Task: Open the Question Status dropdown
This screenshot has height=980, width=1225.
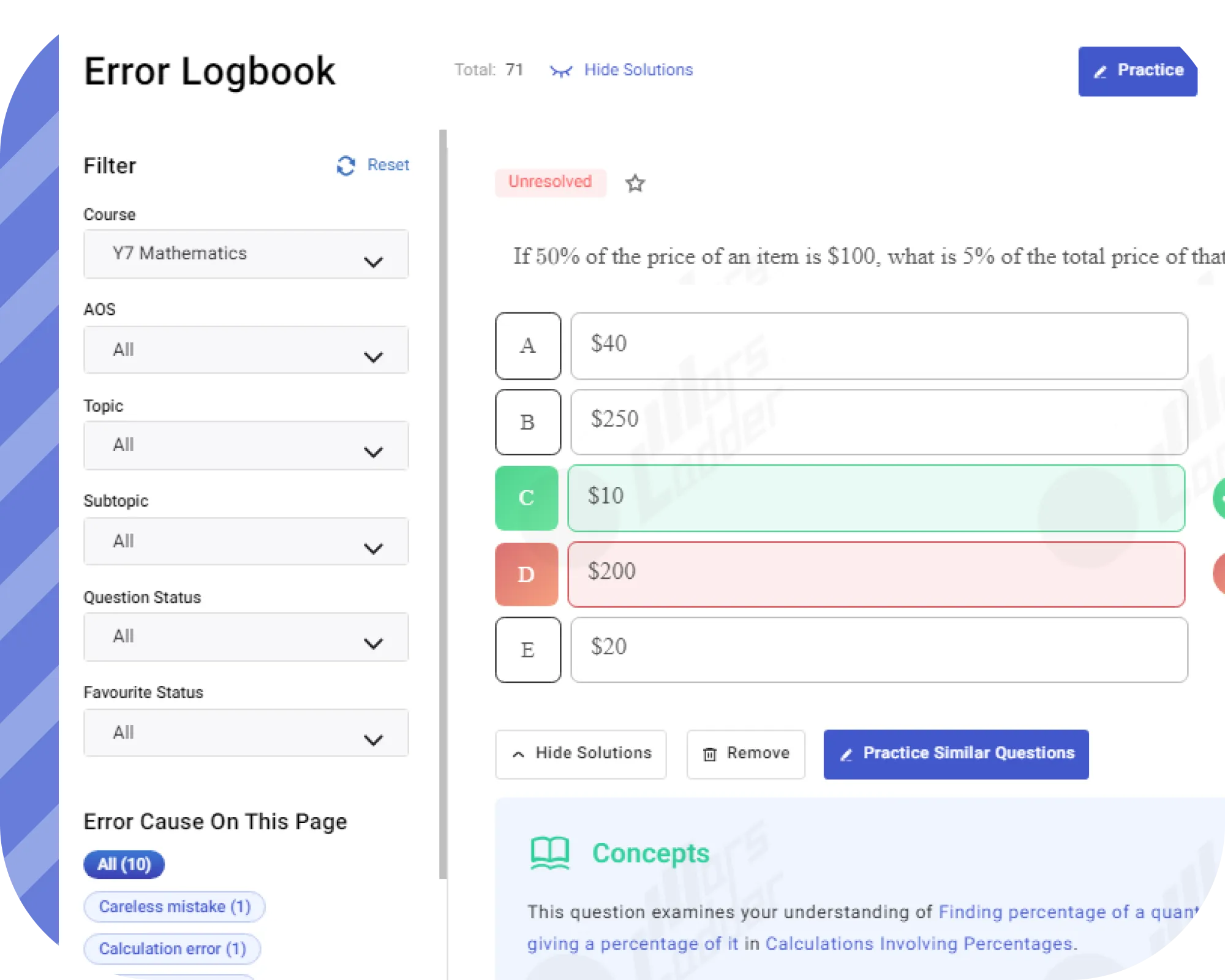Action: click(246, 637)
